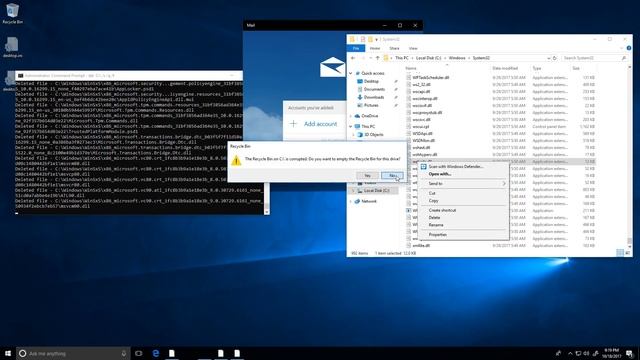This screenshot has height=360, width=640.
Task: Switch to the Share ribbon tab
Action: pos(394,48)
